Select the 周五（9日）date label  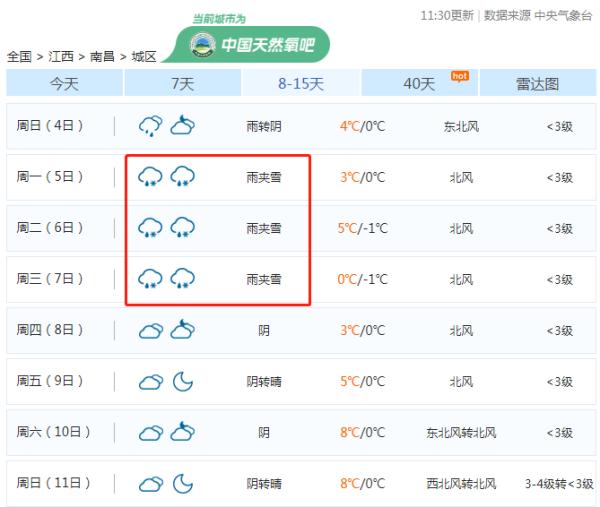point(49,381)
